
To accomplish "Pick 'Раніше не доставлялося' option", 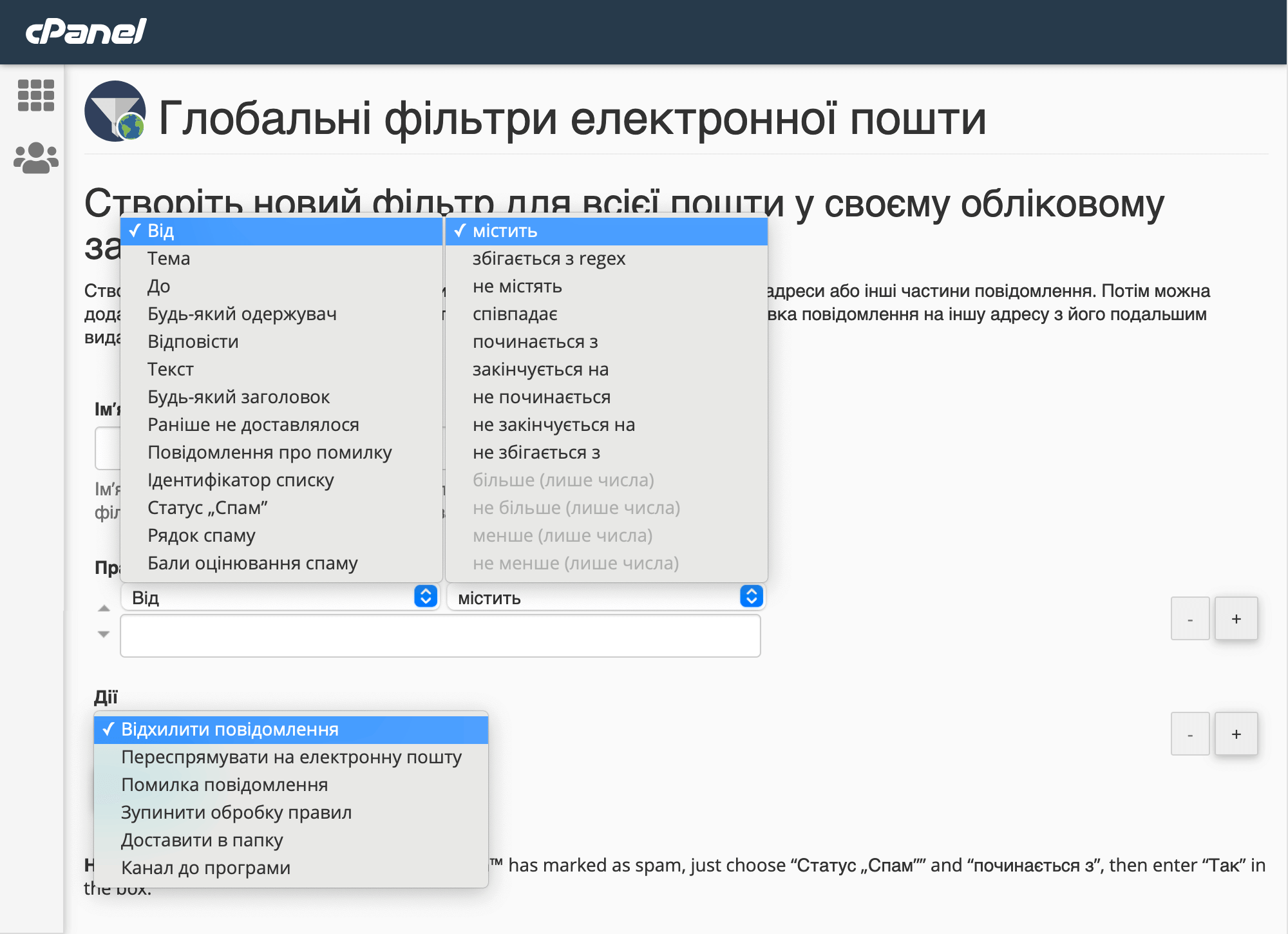I will [281, 424].
